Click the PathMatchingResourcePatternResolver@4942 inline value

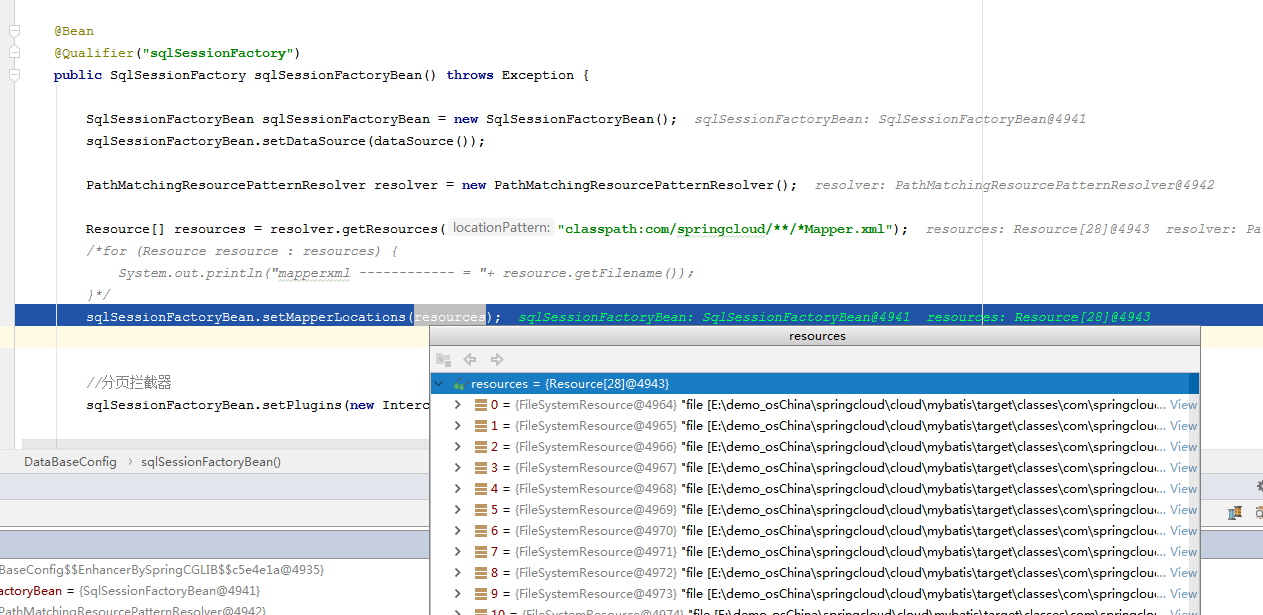1054,185
